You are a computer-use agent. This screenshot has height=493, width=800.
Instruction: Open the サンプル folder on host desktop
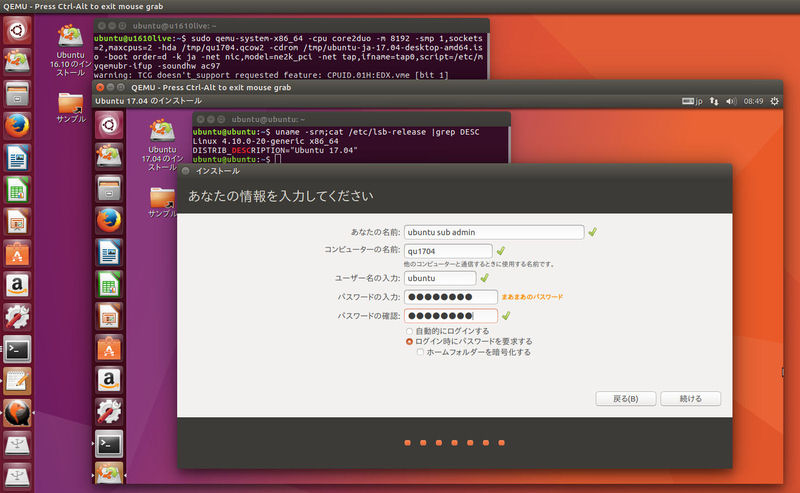(70, 108)
